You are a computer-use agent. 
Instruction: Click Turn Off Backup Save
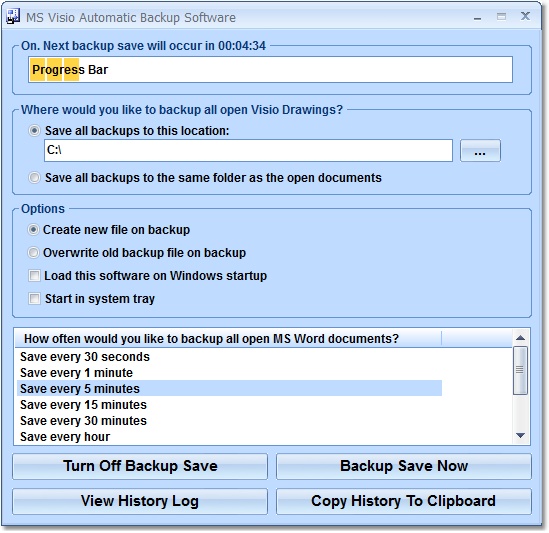pyautogui.click(x=140, y=466)
